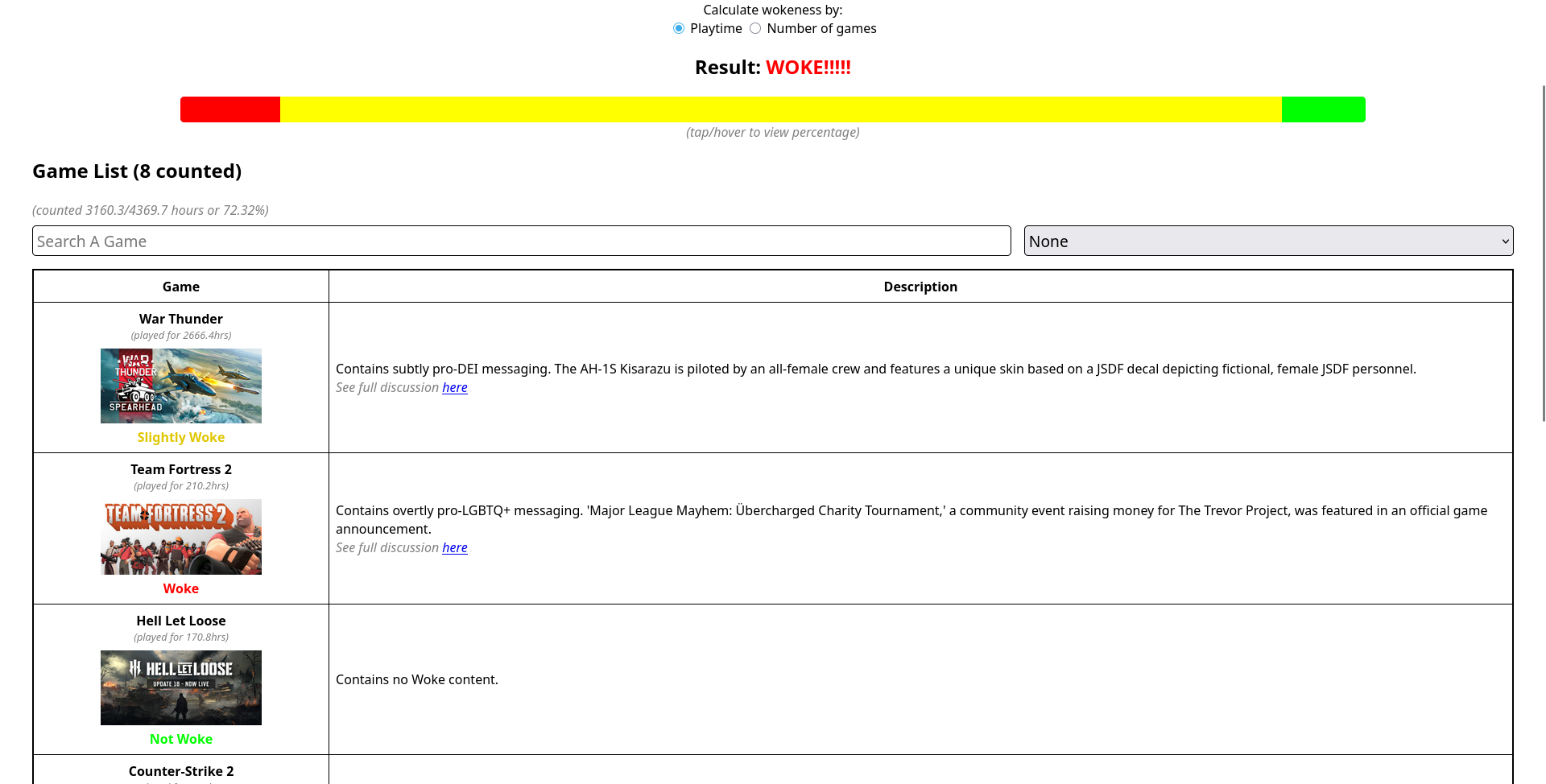This screenshot has width=1546, height=784.
Task: Click the red Woke rating under Team Fortress 2
Action: tap(181, 588)
